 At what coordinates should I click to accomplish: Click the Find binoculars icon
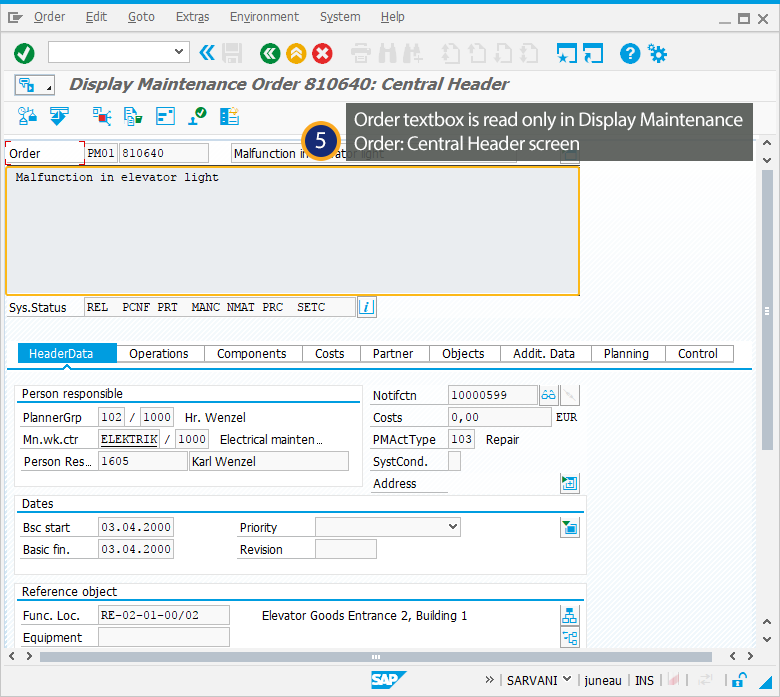[x=388, y=53]
